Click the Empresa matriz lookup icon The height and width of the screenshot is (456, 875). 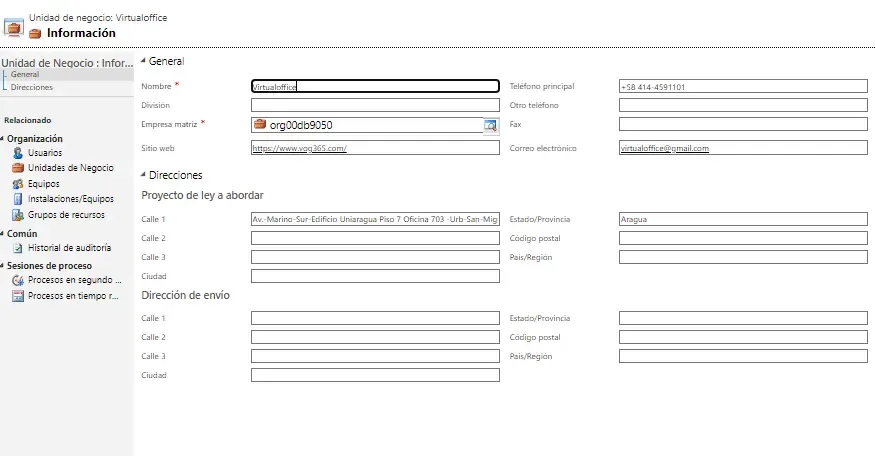490,125
